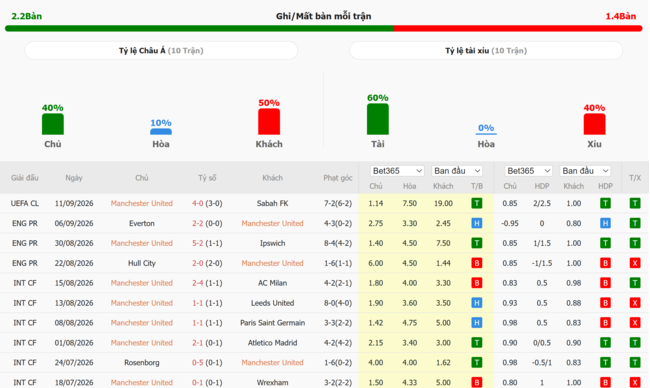Click green T result badge in Sabah FK T/B column
Screen dimensions: 650x388
click(477, 204)
